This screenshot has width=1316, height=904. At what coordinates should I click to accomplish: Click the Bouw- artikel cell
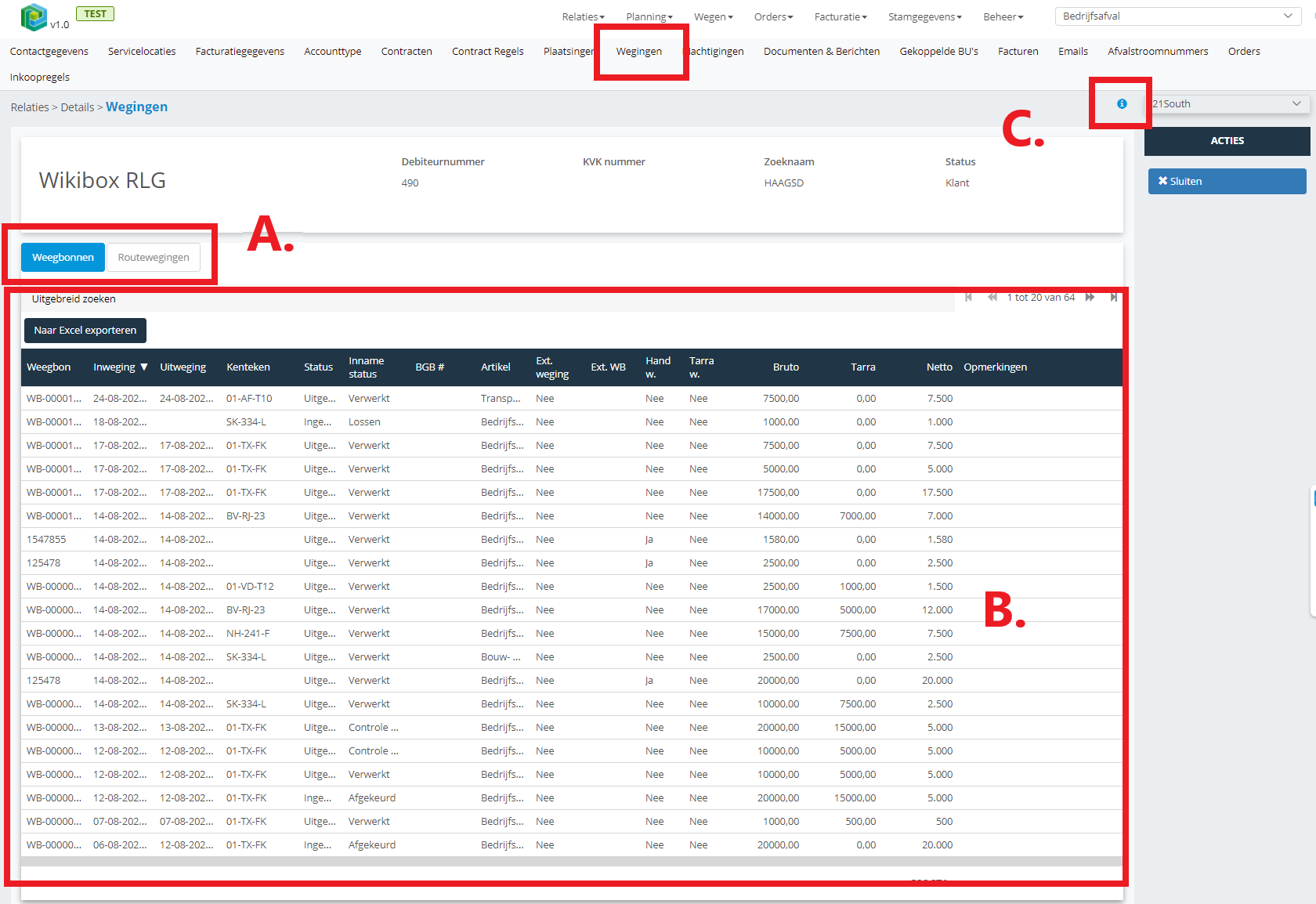pos(501,656)
